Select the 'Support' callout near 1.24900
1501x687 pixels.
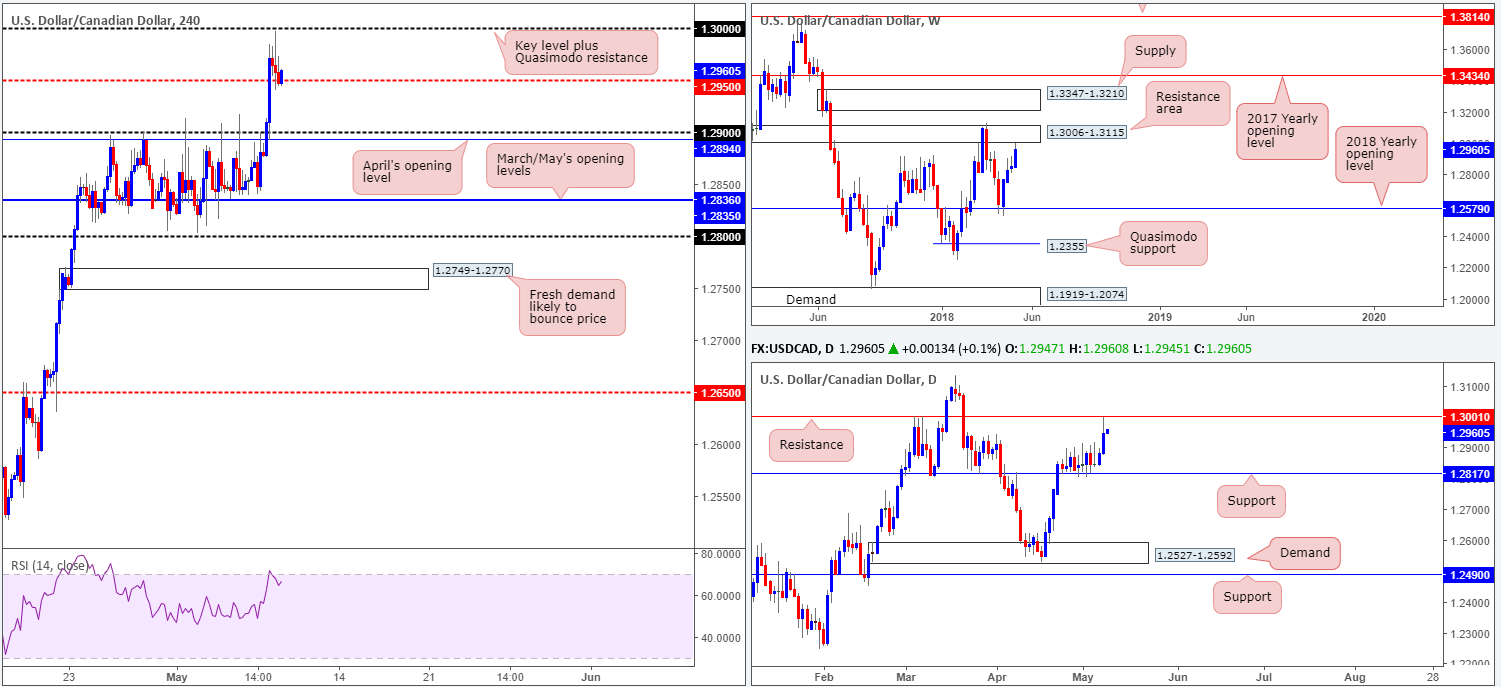(x=1247, y=597)
